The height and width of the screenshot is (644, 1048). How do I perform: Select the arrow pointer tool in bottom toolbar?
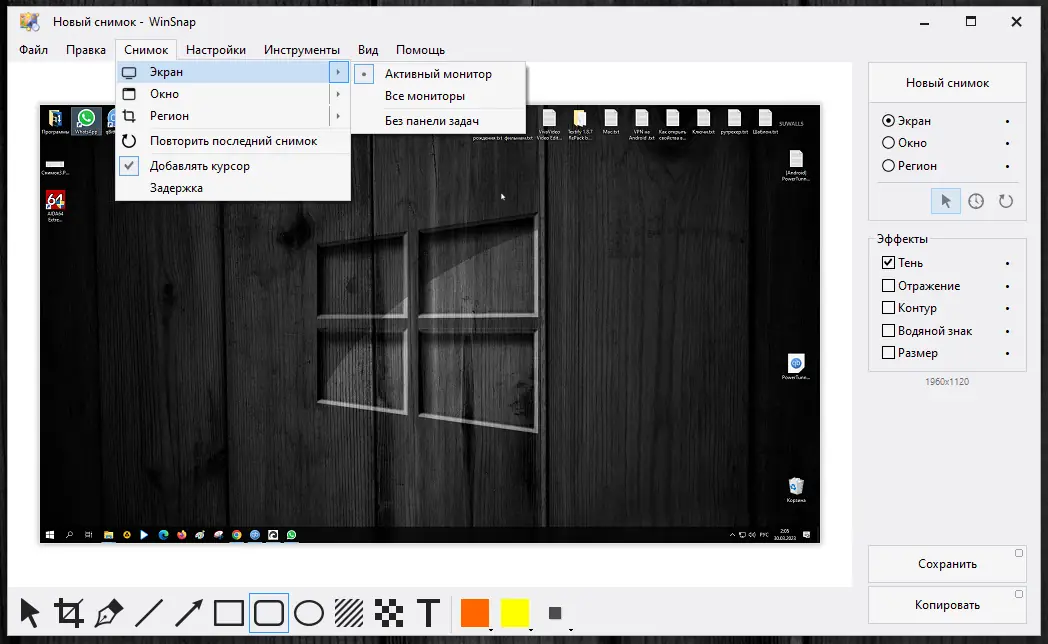pos(30,612)
